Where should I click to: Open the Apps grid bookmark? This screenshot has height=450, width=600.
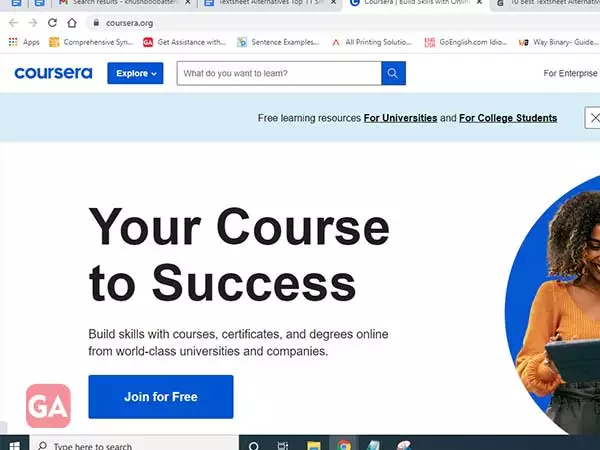tap(24, 42)
